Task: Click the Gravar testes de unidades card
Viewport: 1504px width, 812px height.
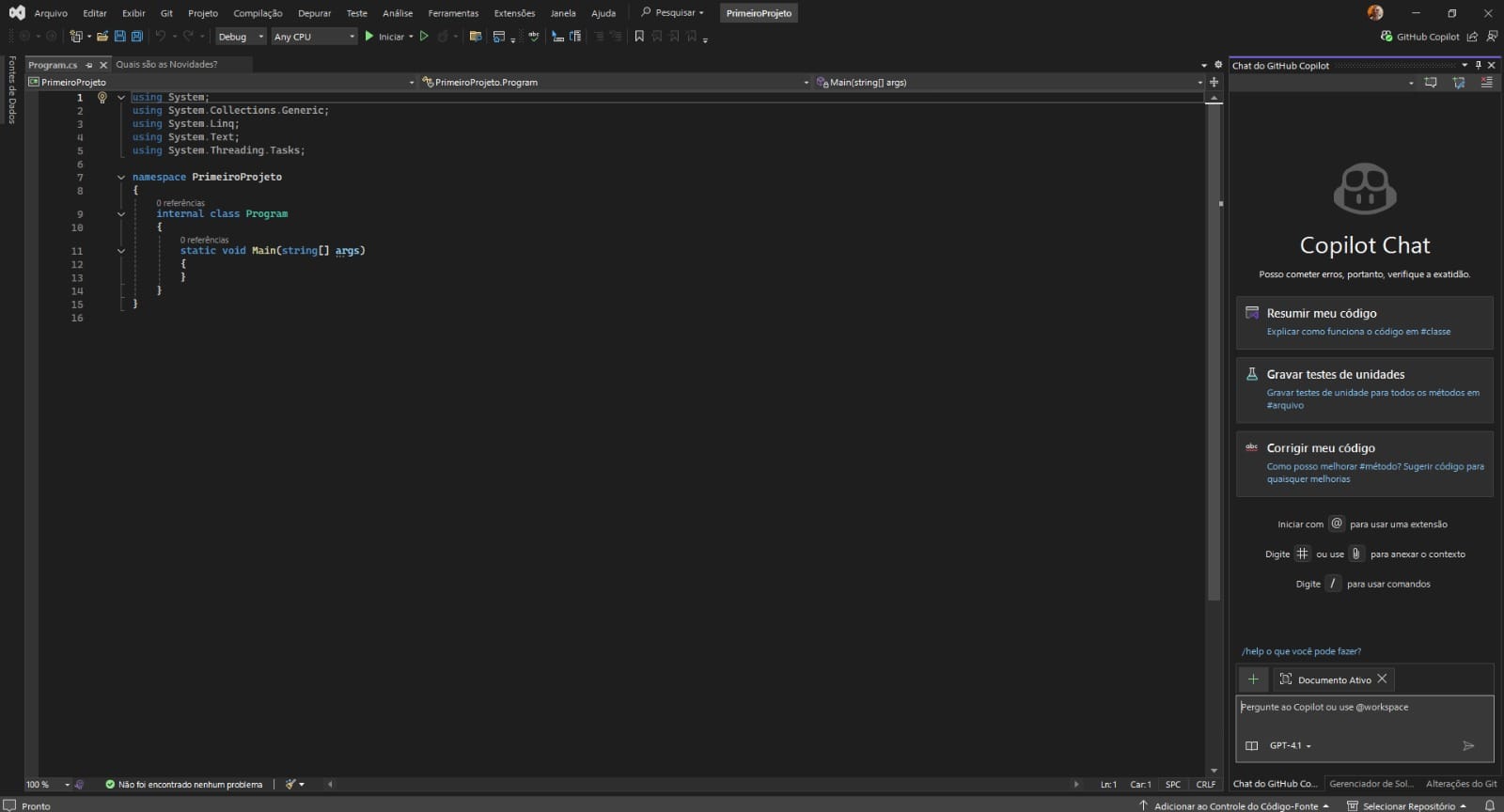Action: click(x=1364, y=390)
